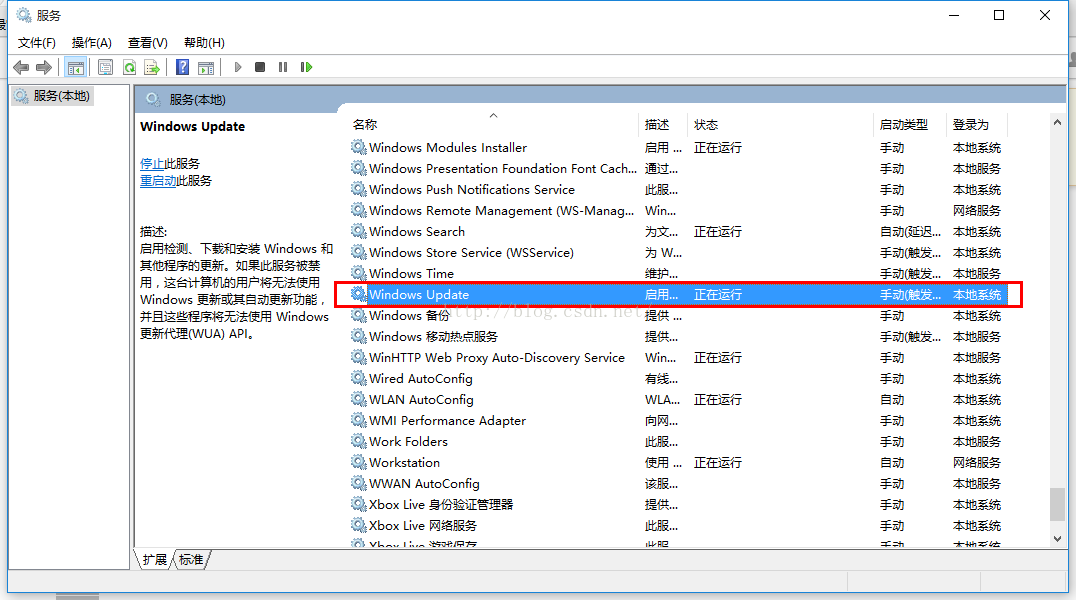Click the gear icon of Wired AutoConfig

pyautogui.click(x=358, y=378)
